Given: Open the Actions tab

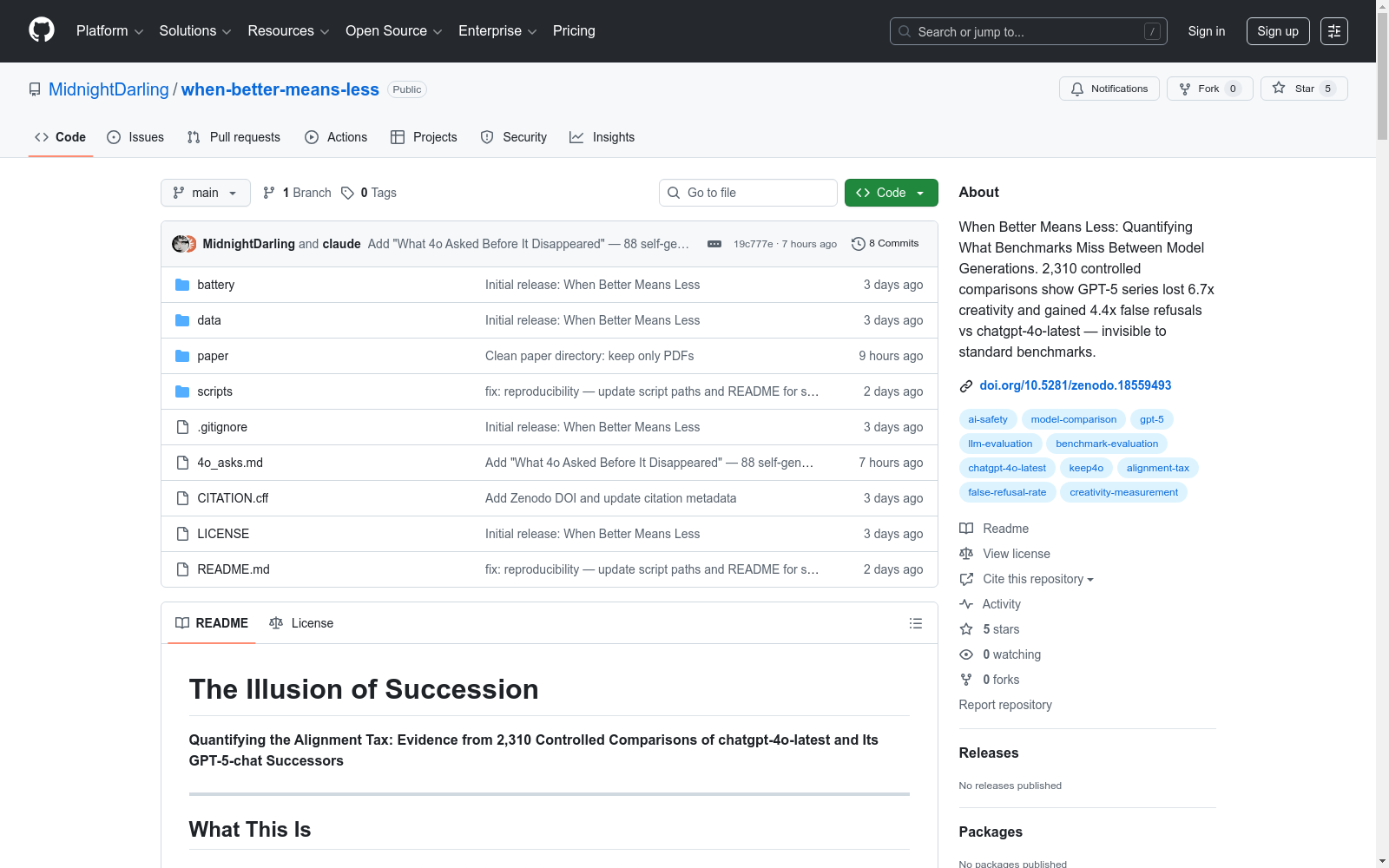Looking at the screenshot, I should (x=336, y=137).
